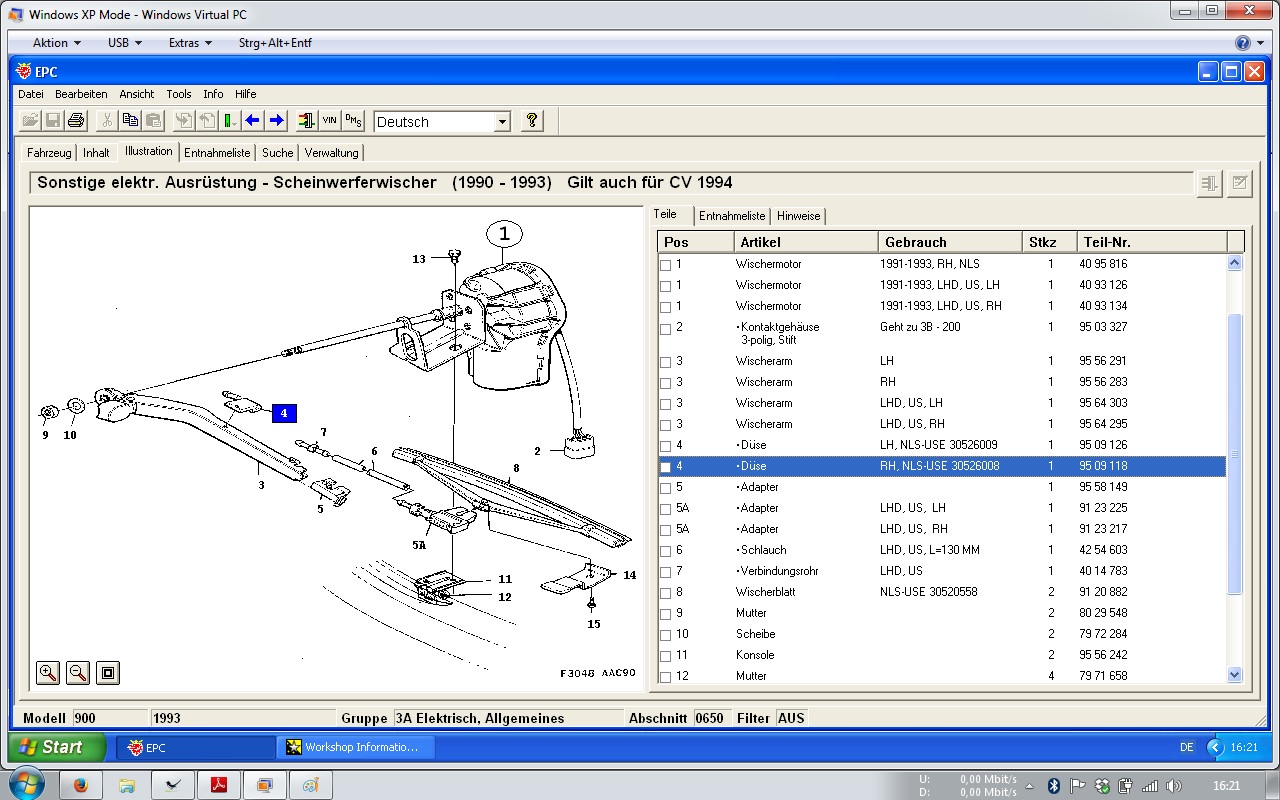Screen dimensions: 1280x800
Task: Select the Verbindungsrohr row text
Action: point(777,571)
